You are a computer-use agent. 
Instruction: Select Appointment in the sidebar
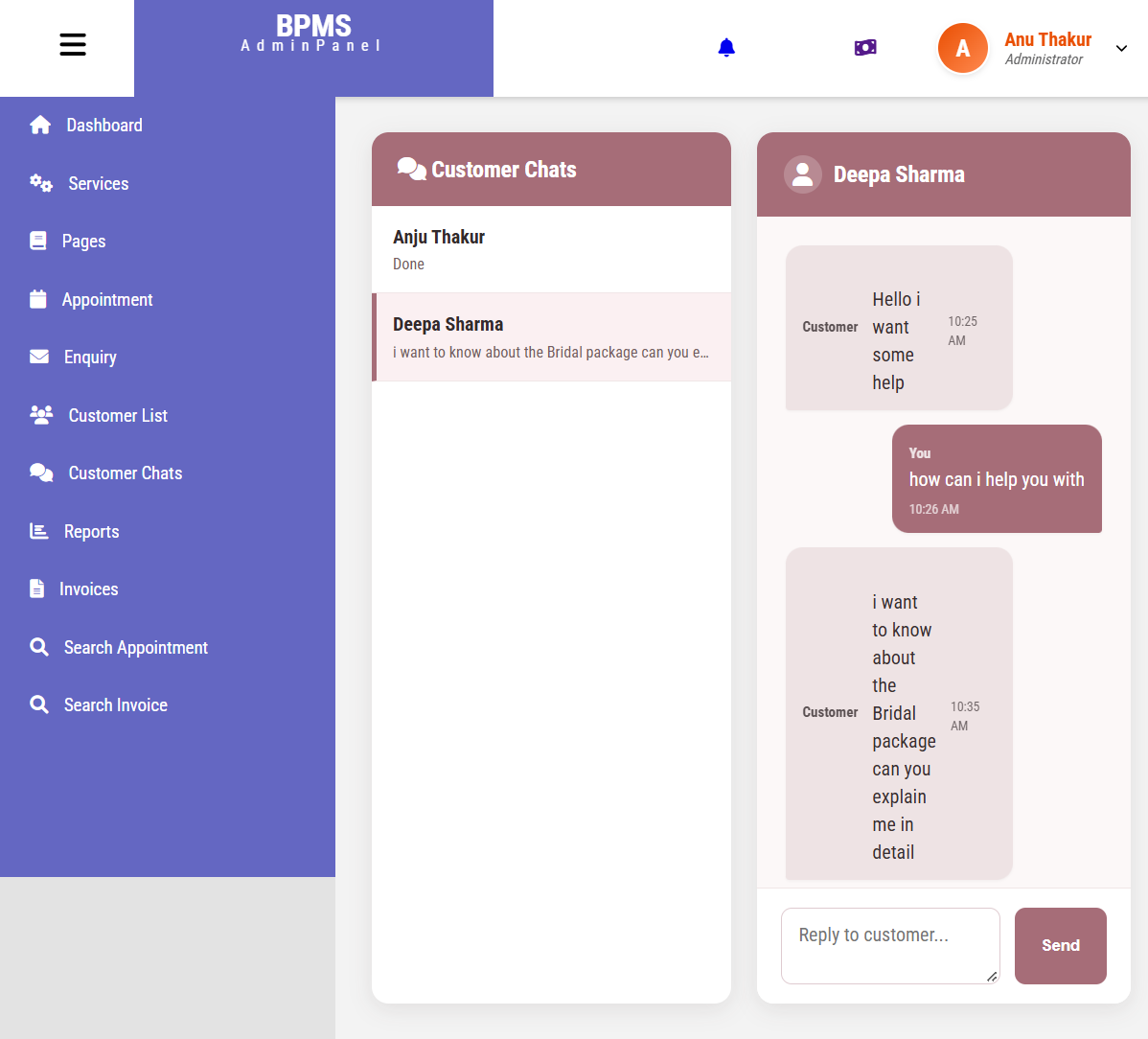click(107, 299)
